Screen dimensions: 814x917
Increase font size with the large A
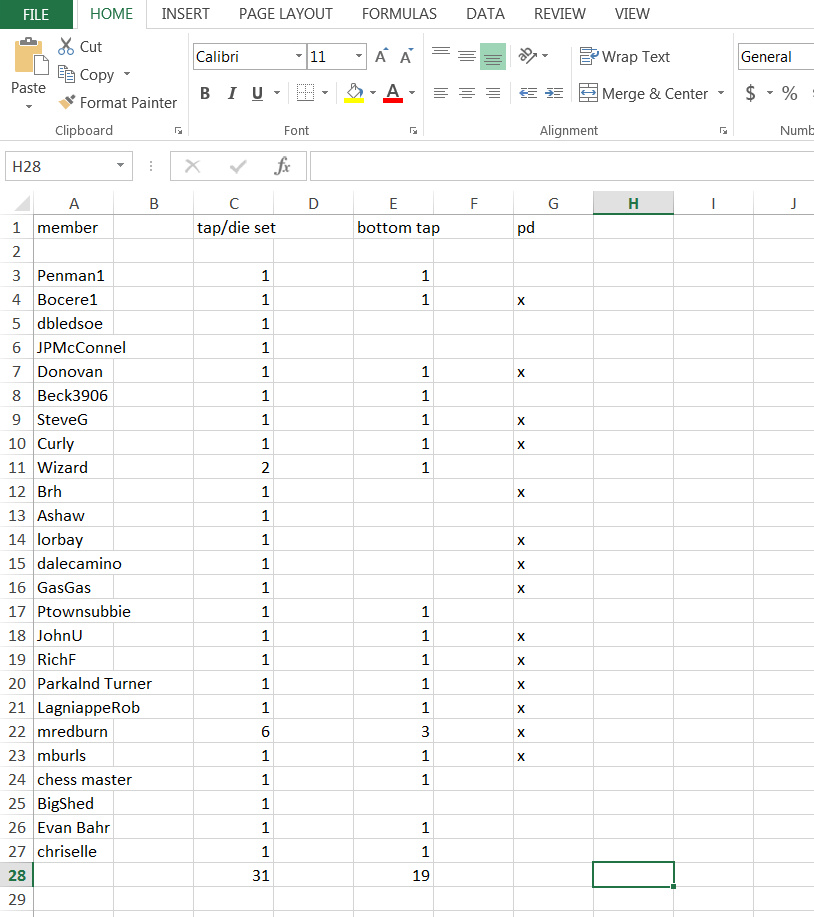point(381,57)
